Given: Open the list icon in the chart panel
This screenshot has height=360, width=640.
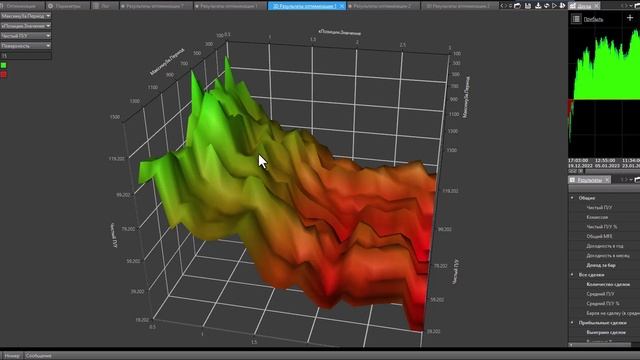Looking at the screenshot, I should [x=576, y=19].
